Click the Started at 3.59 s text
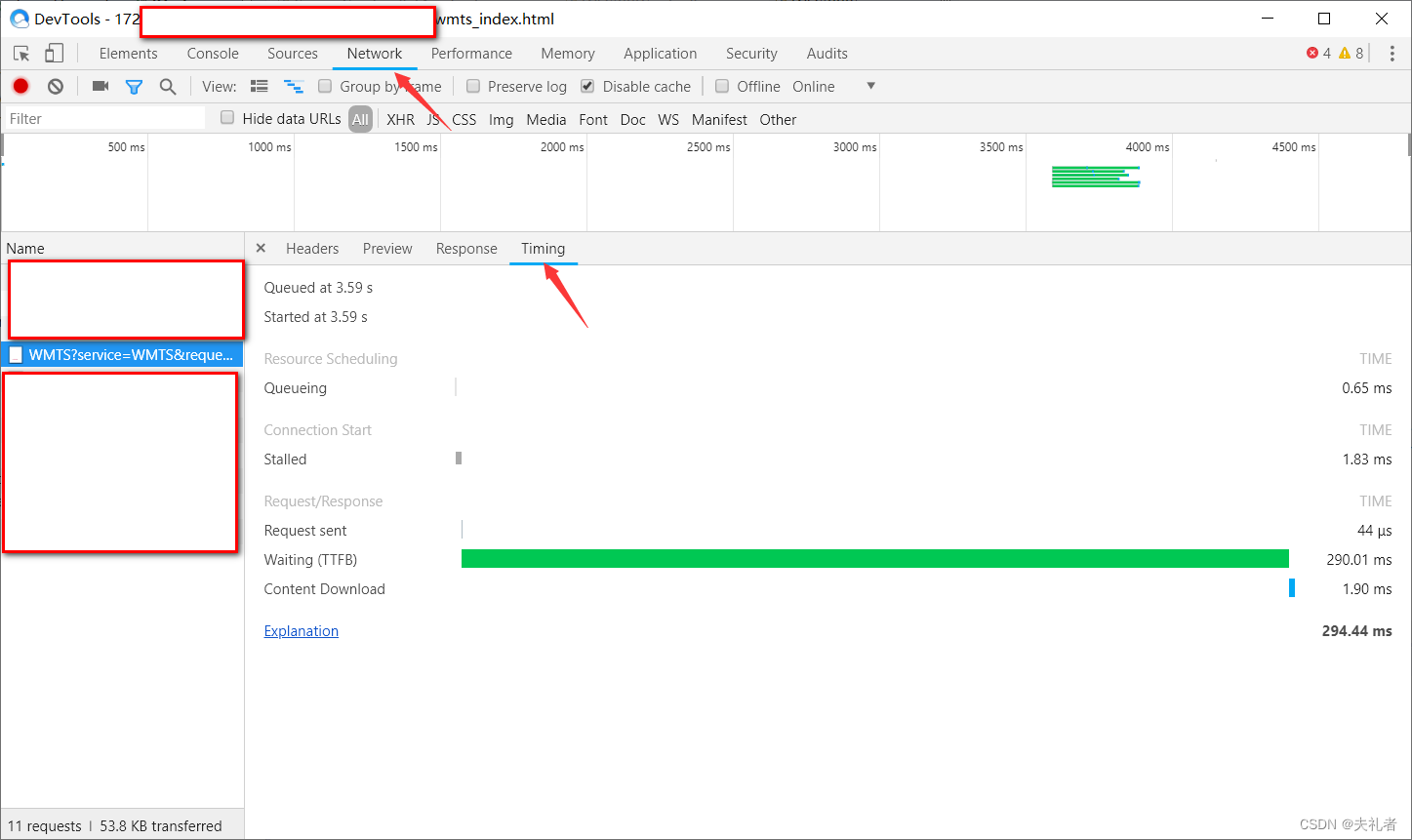1412x840 pixels. pos(316,317)
